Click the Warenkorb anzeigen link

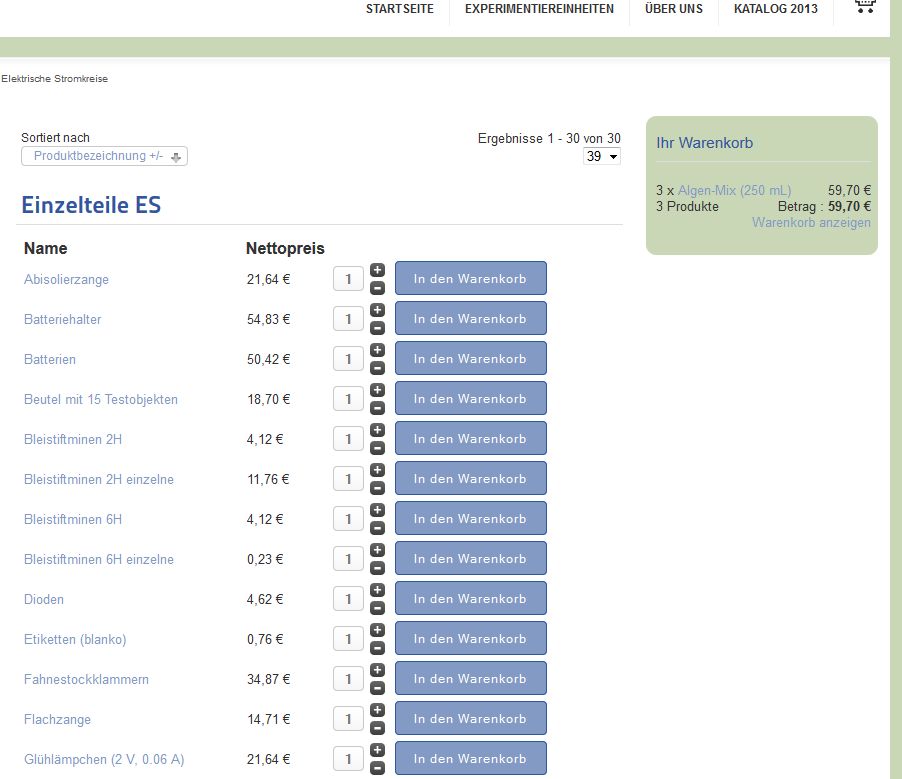point(811,223)
